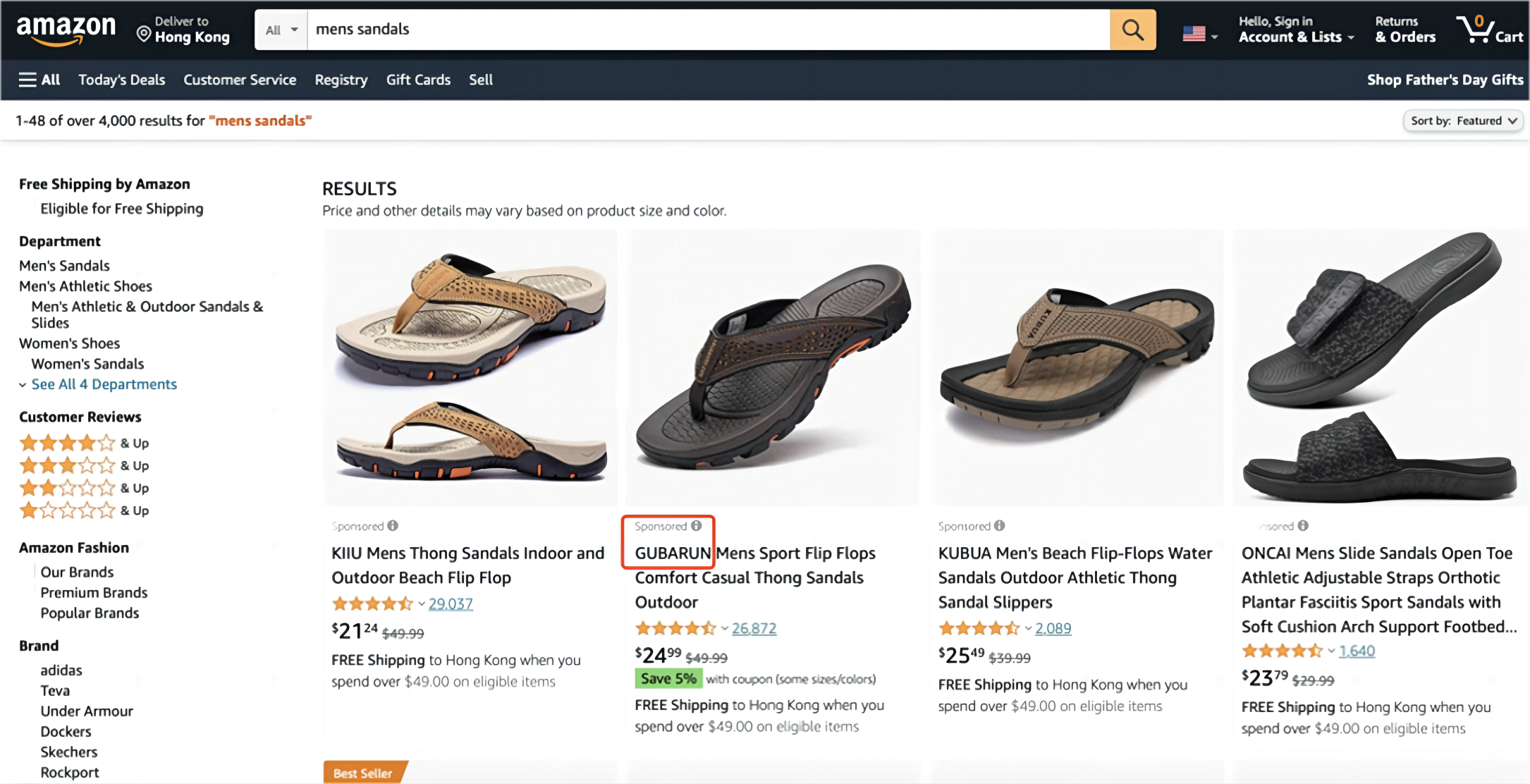This screenshot has width=1530, height=784.
Task: Open the All search category dropdown
Action: (281, 30)
